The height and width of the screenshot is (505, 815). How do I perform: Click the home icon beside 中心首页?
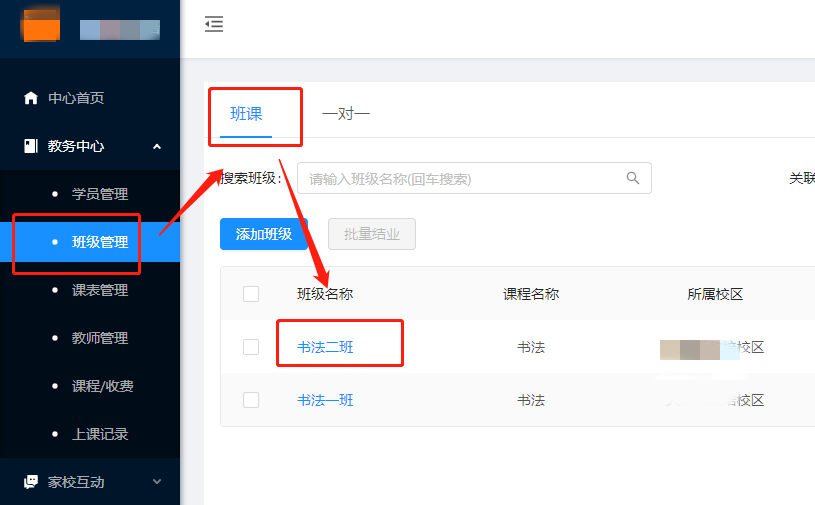31,98
